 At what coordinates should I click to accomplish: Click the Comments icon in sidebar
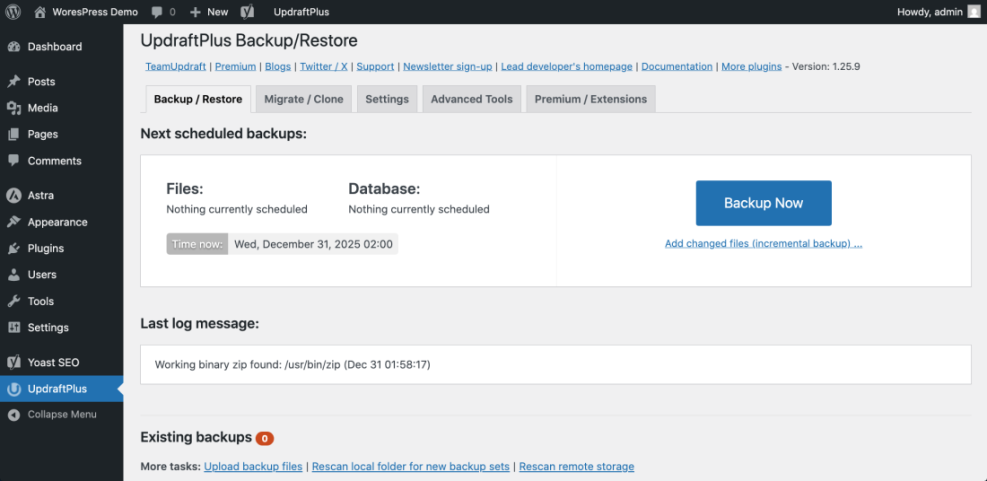click(14, 161)
